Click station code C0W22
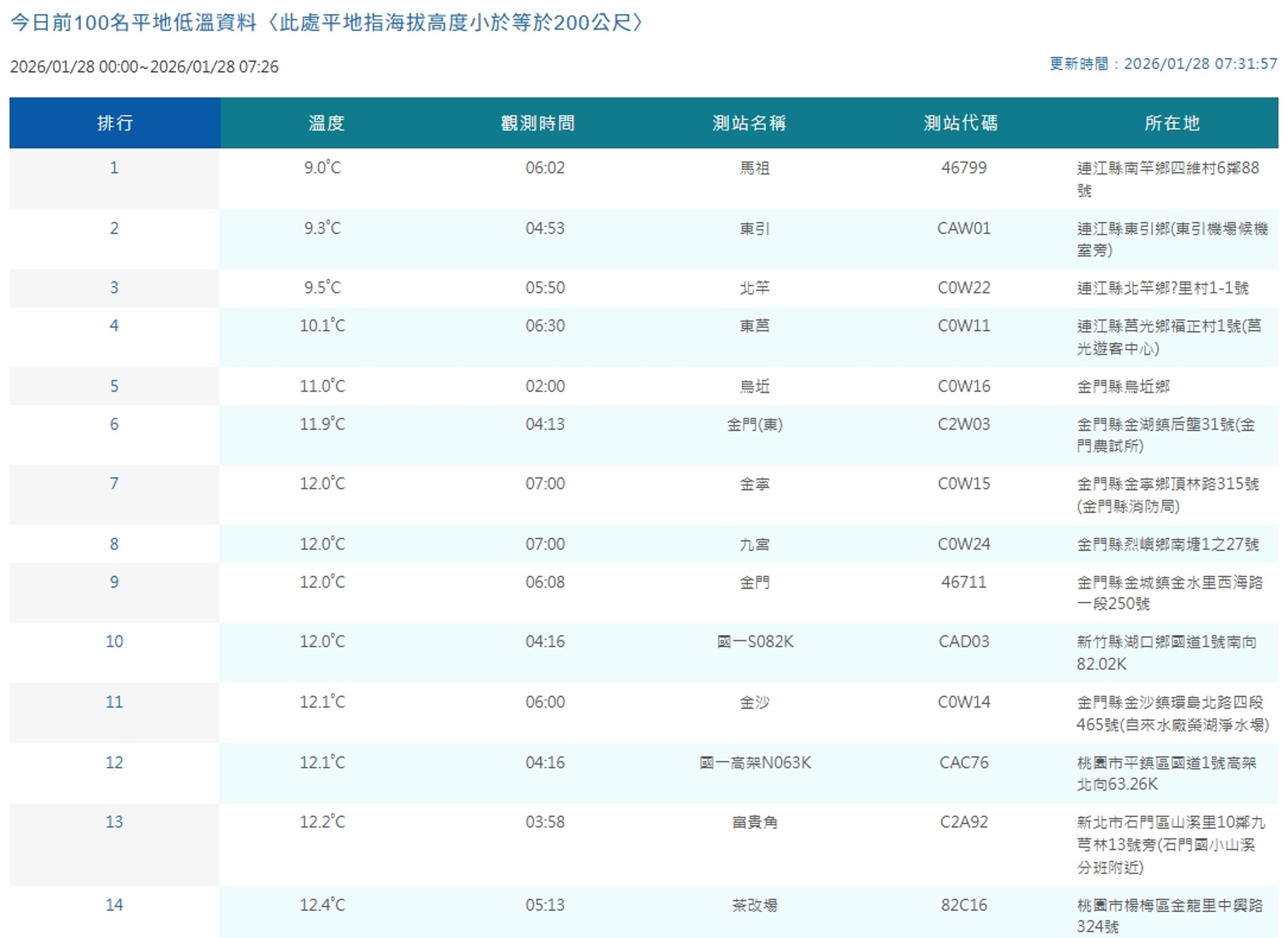This screenshot has height=938, width=1288. [964, 288]
